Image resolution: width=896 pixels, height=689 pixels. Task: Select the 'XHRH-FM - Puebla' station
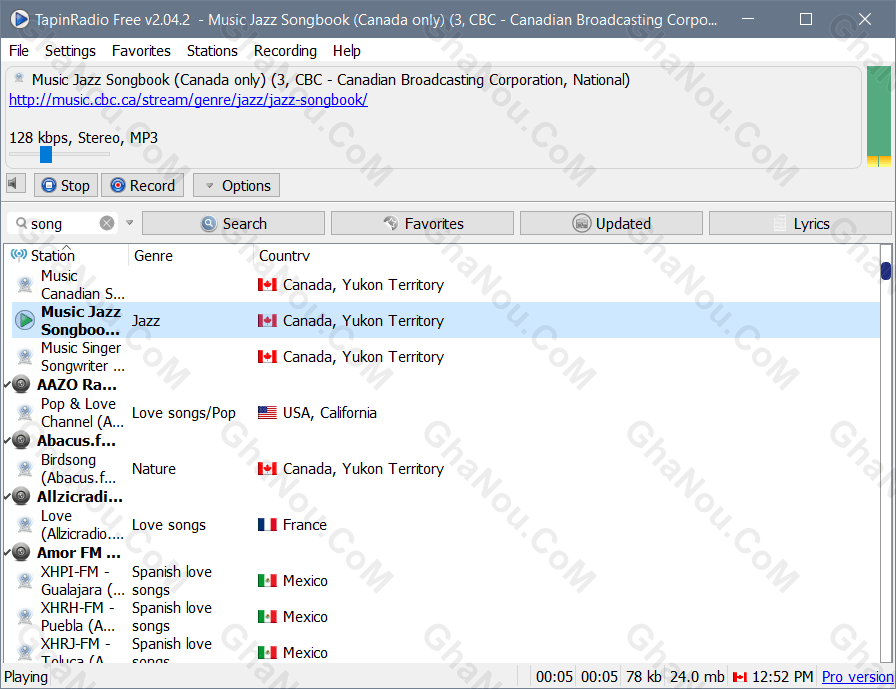pyautogui.click(x=446, y=616)
